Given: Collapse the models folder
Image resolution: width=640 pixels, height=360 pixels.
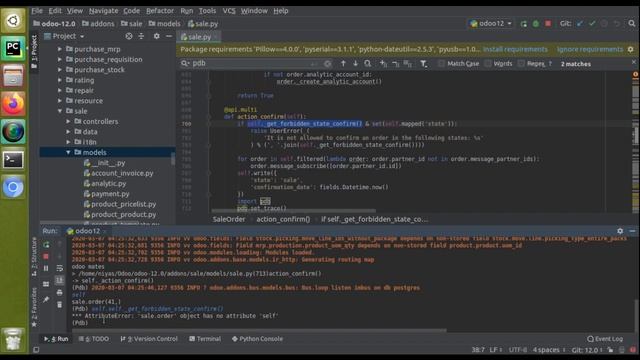Looking at the screenshot, I should click(x=69, y=152).
